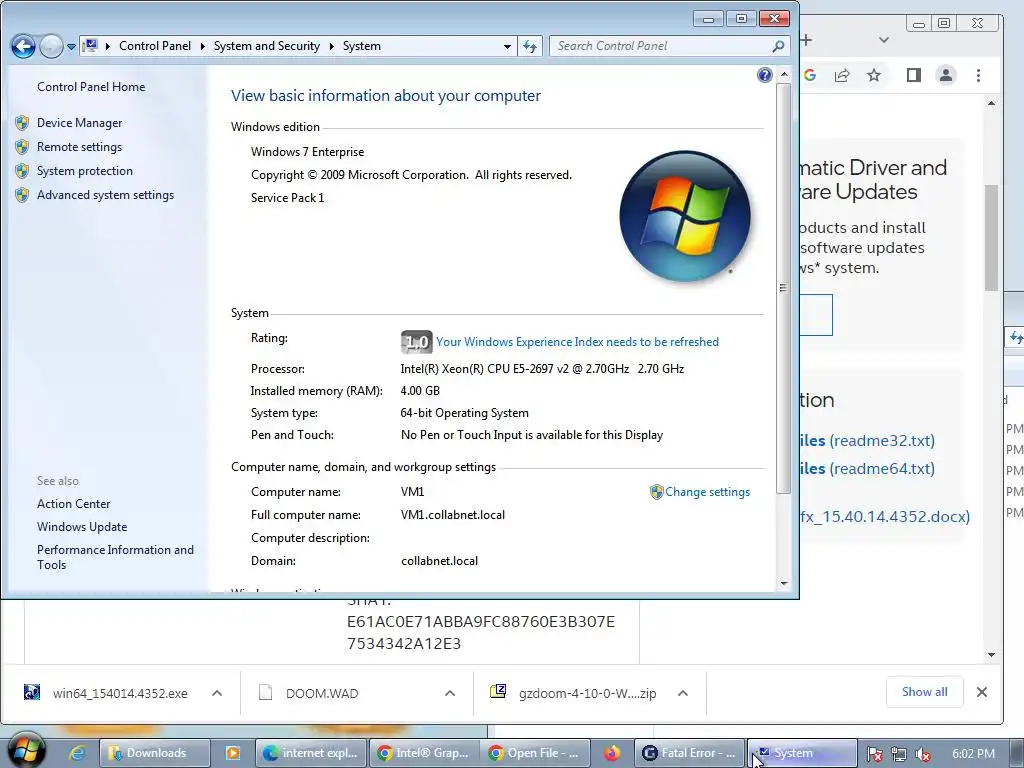Click the shield icon beside Advanced system settings

pos(22,195)
